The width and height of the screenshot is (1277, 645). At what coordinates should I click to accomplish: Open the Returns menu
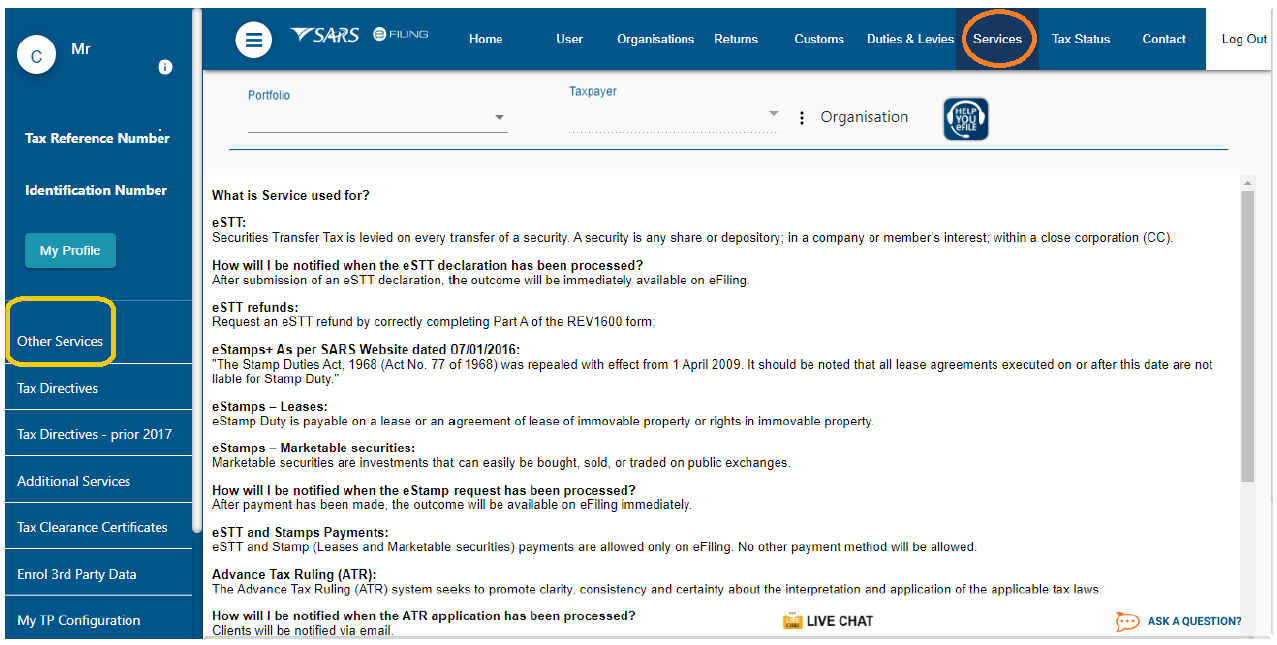[x=736, y=39]
